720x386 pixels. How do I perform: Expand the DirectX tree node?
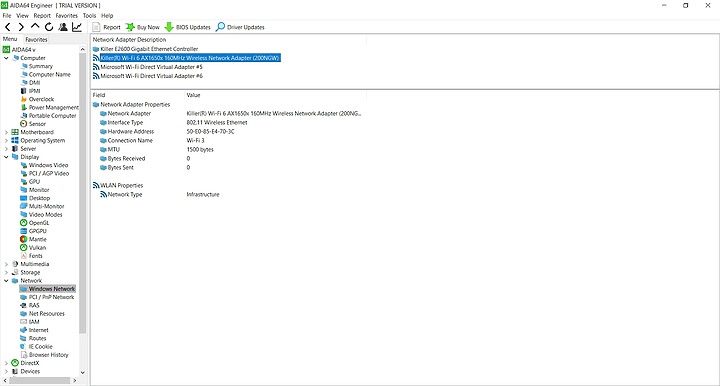pos(6,363)
